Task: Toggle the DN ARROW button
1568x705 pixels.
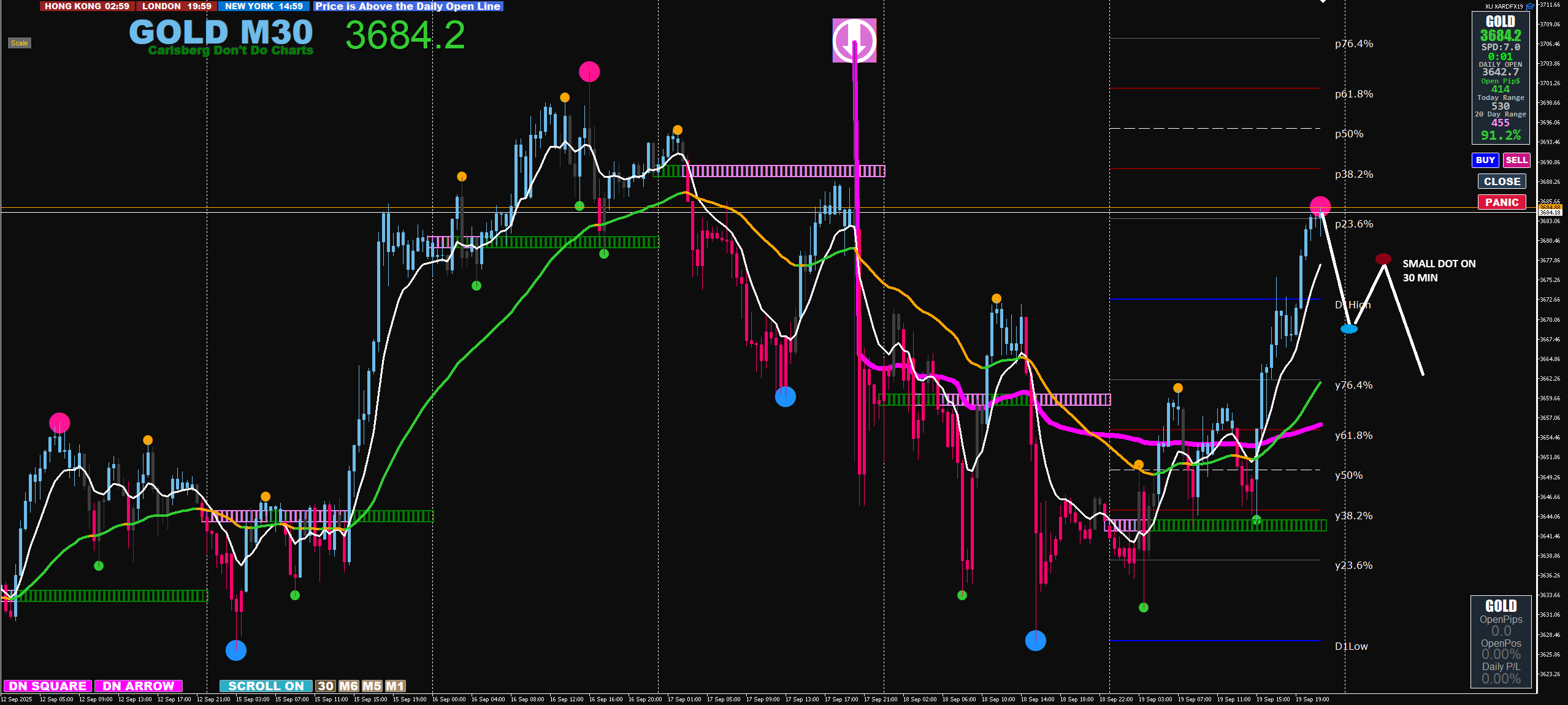Action: 139,686
